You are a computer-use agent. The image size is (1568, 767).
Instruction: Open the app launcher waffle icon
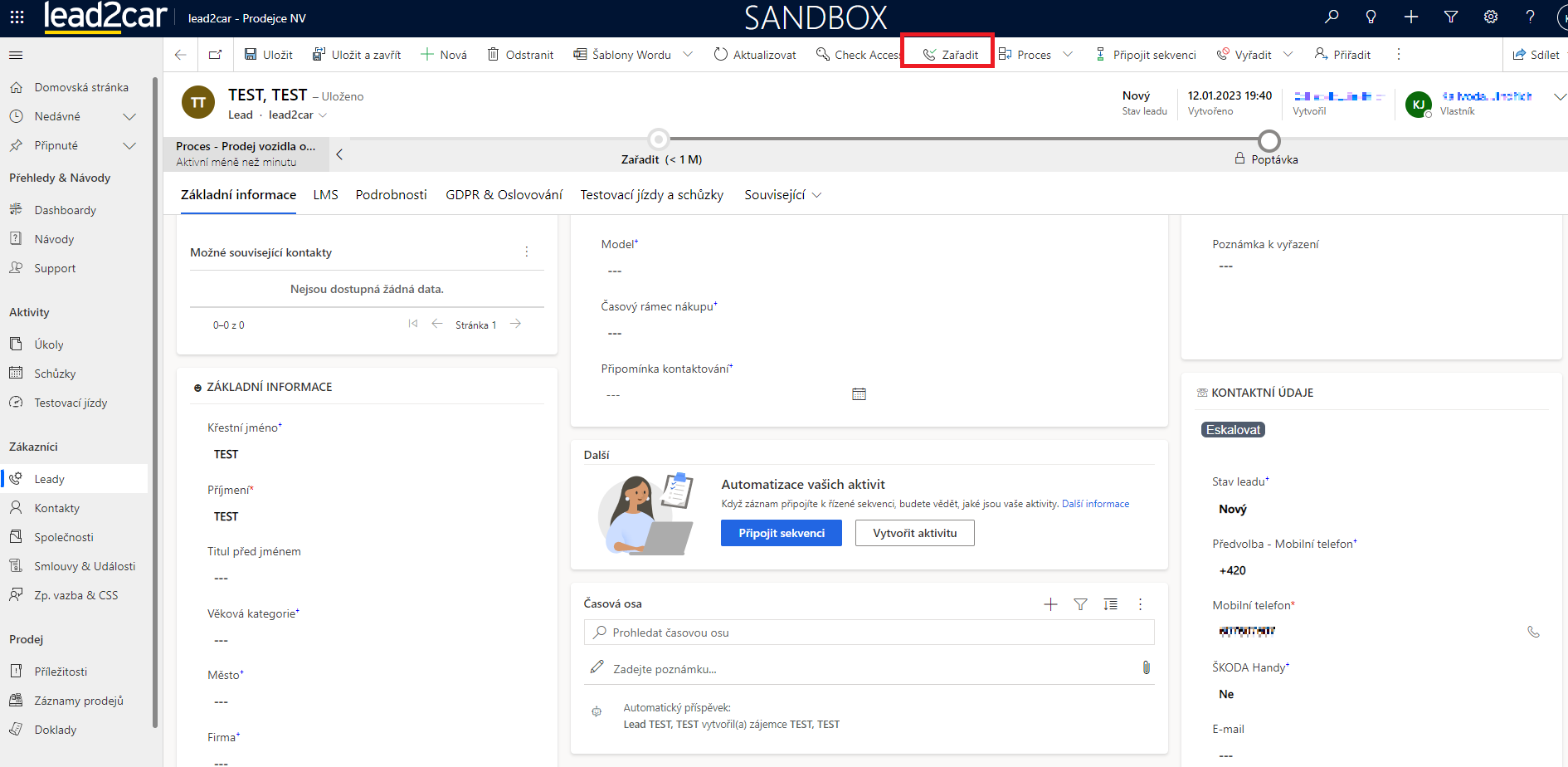coord(17,17)
